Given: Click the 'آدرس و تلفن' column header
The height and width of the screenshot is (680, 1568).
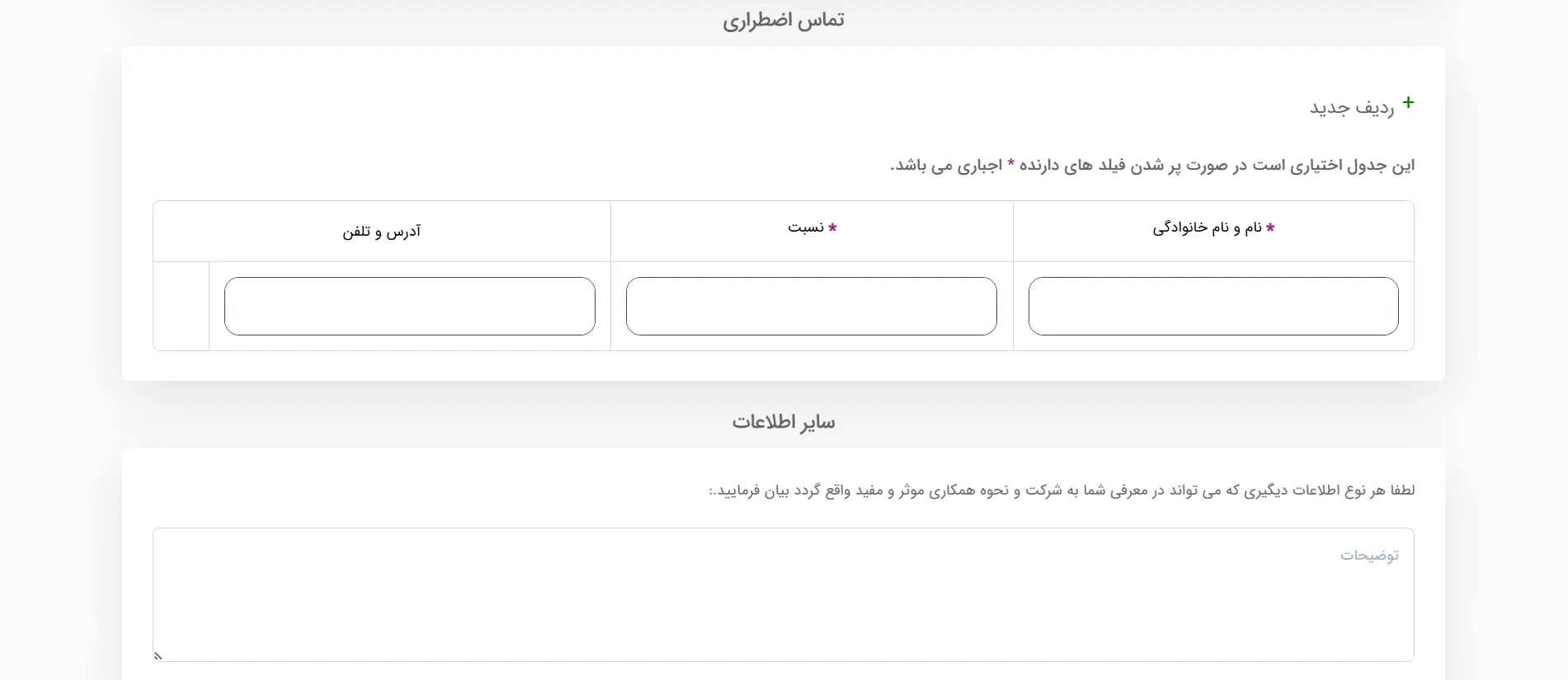Looking at the screenshot, I should (382, 232).
